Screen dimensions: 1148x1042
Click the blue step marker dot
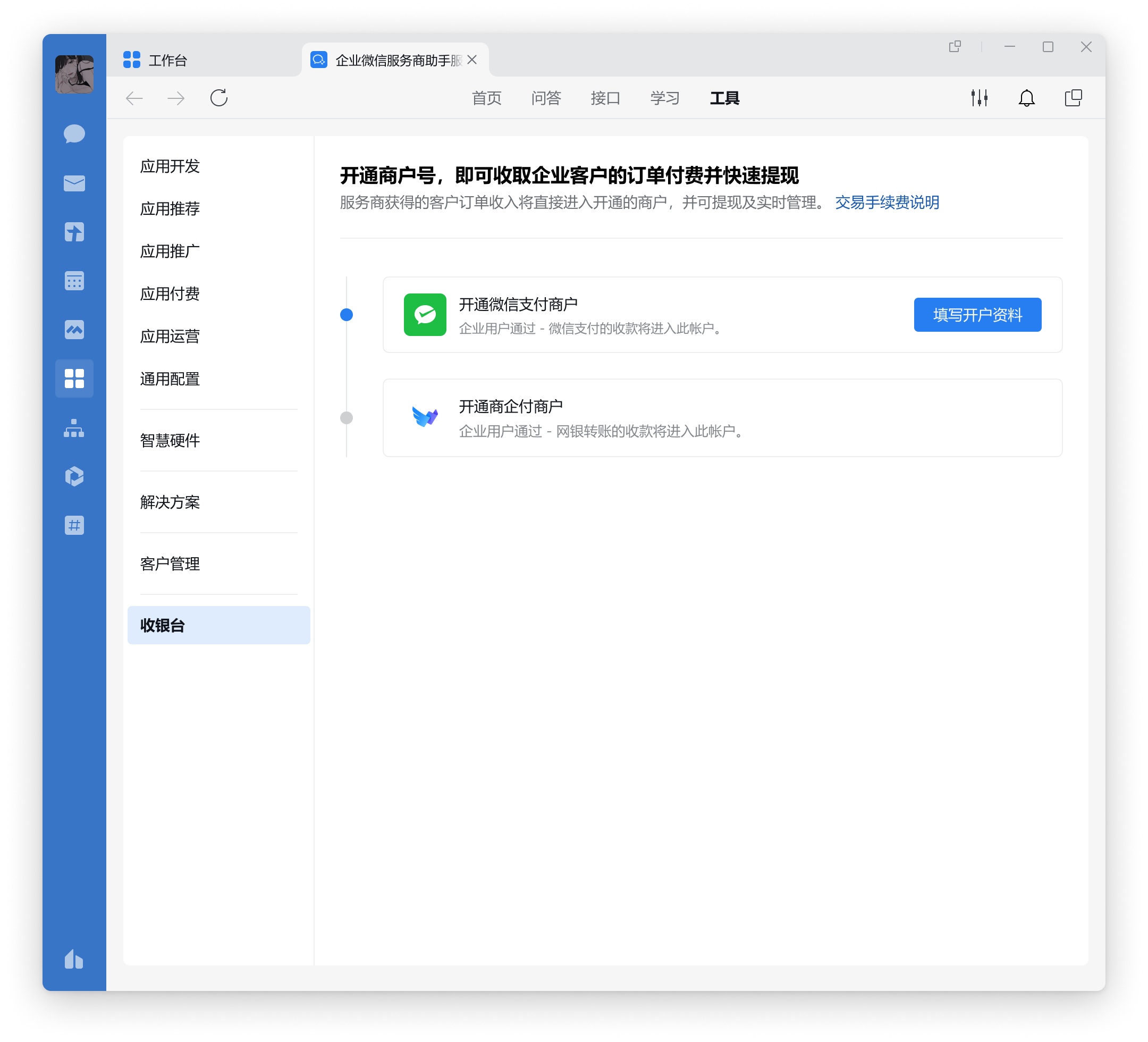[x=346, y=315]
